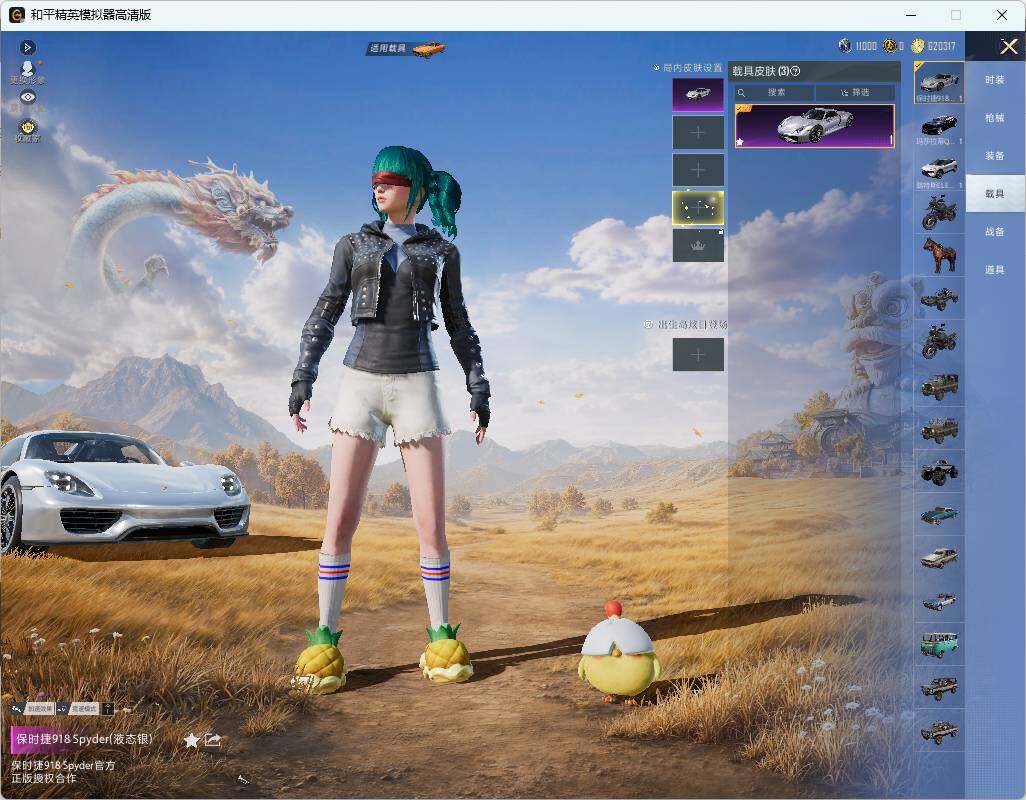Toggle the eye visibility icon
Screen dimensions: 1026x800
[x=27, y=97]
